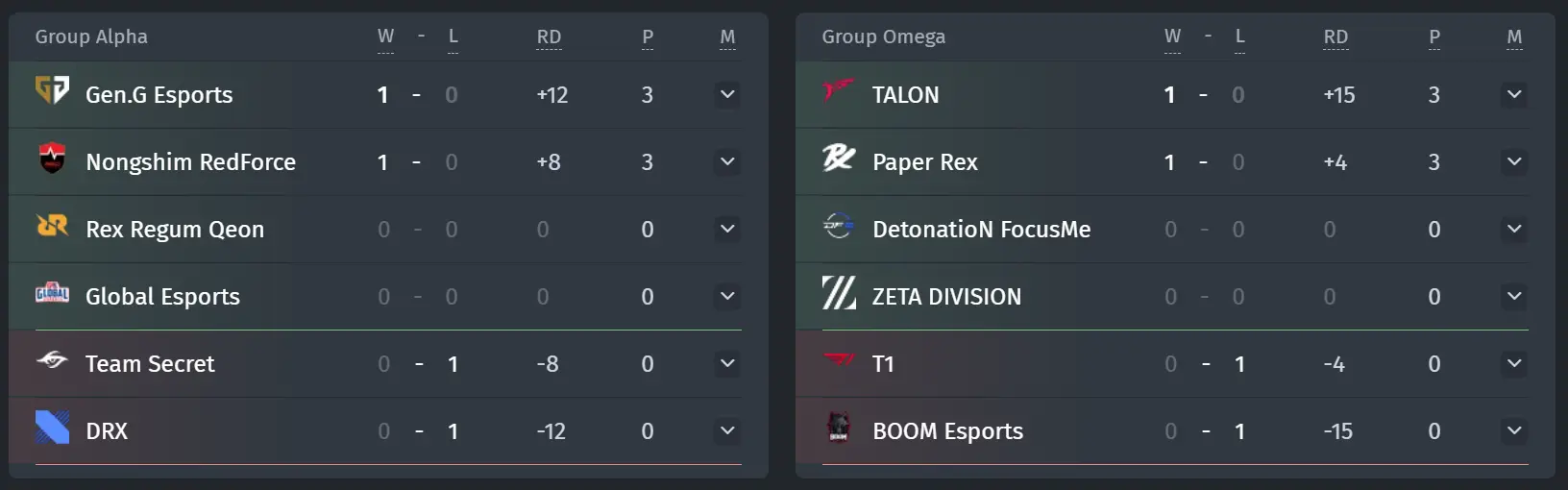Click the Rex Regum Qeon logo
The height and width of the screenshot is (490, 1568).
point(52,225)
